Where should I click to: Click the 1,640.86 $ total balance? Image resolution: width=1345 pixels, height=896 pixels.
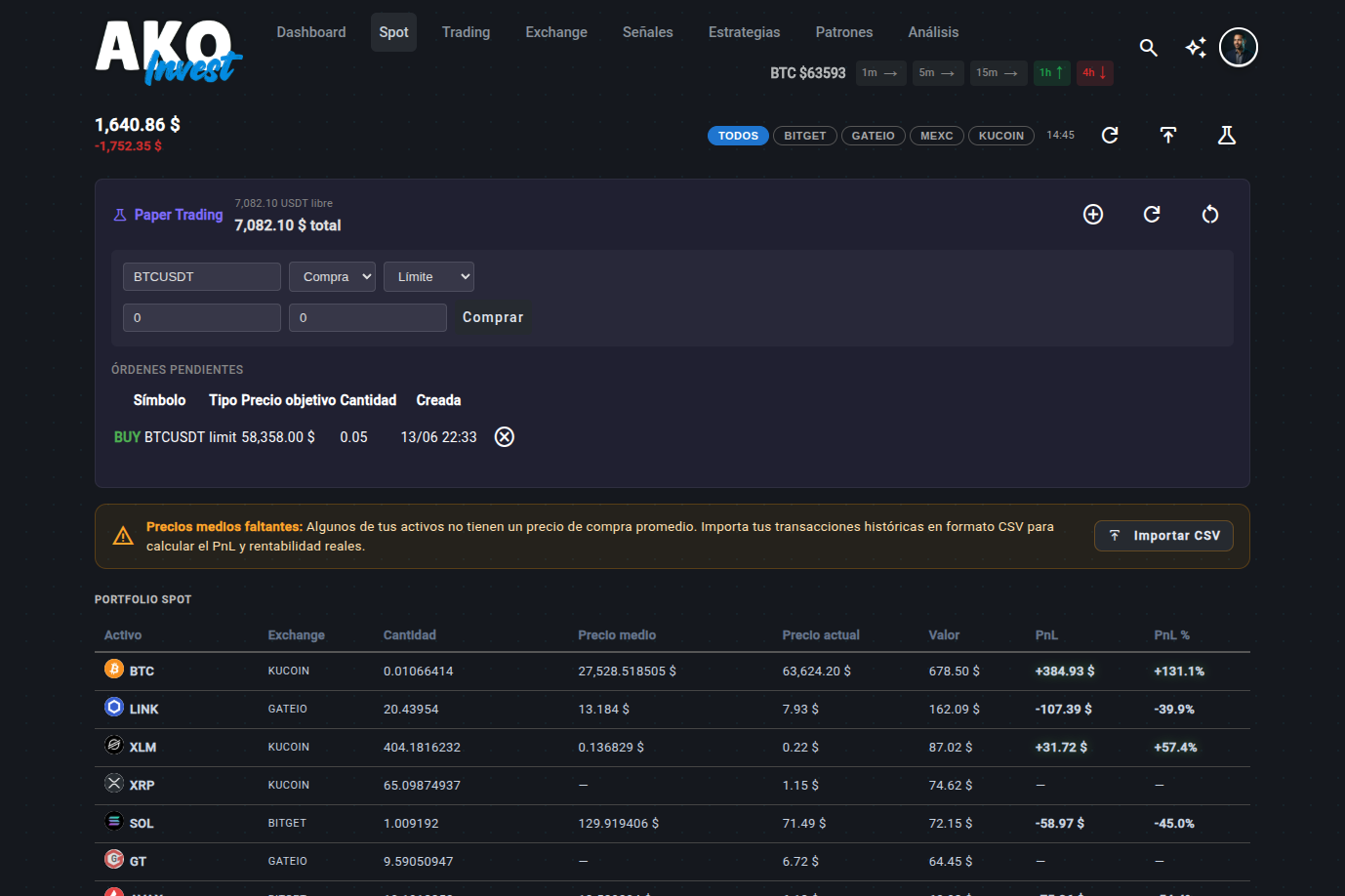pos(138,125)
